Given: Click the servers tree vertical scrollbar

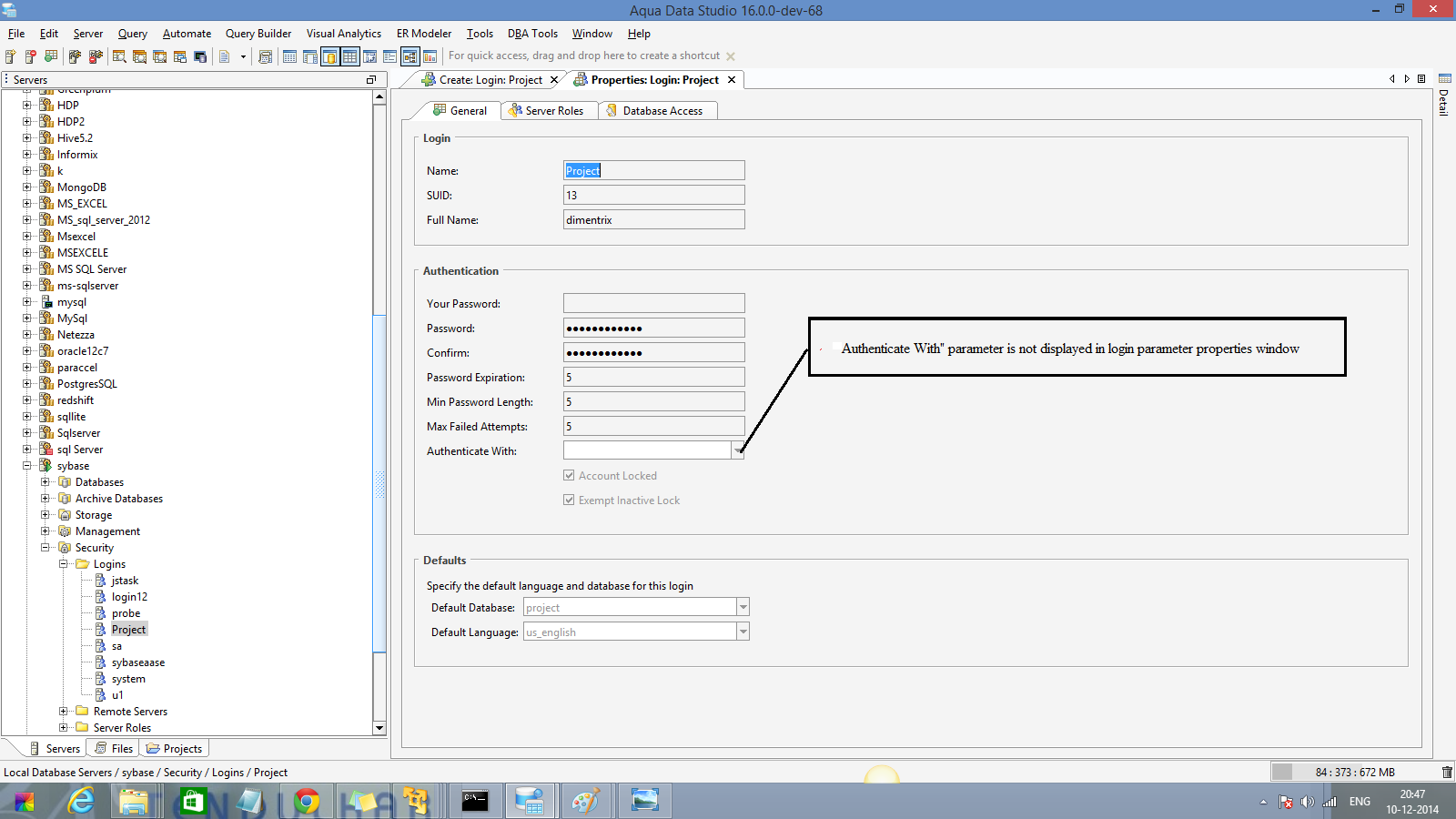Looking at the screenshot, I should 379,482.
